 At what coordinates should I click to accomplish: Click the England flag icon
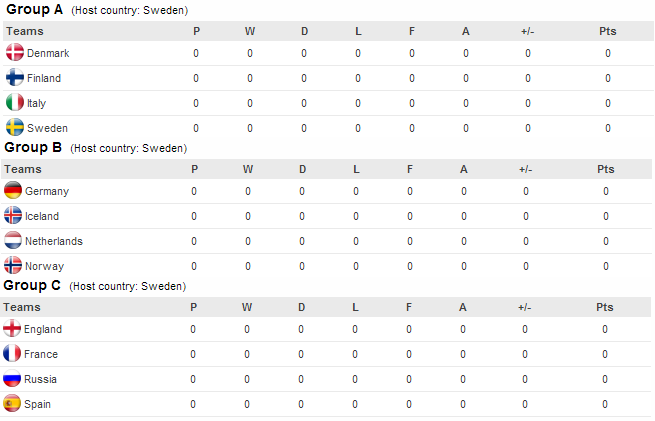13,329
